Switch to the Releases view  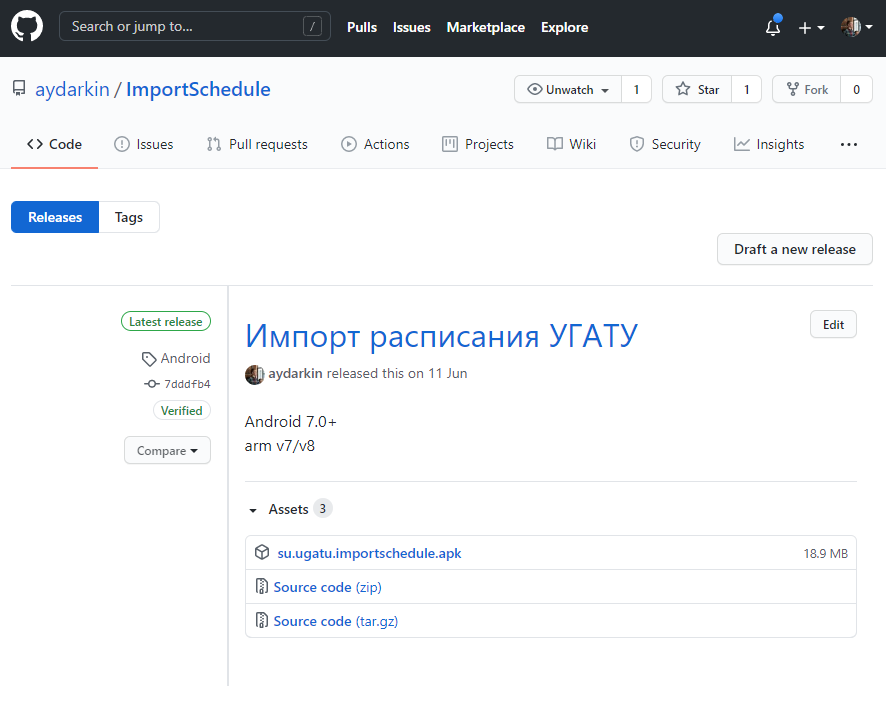[55, 217]
